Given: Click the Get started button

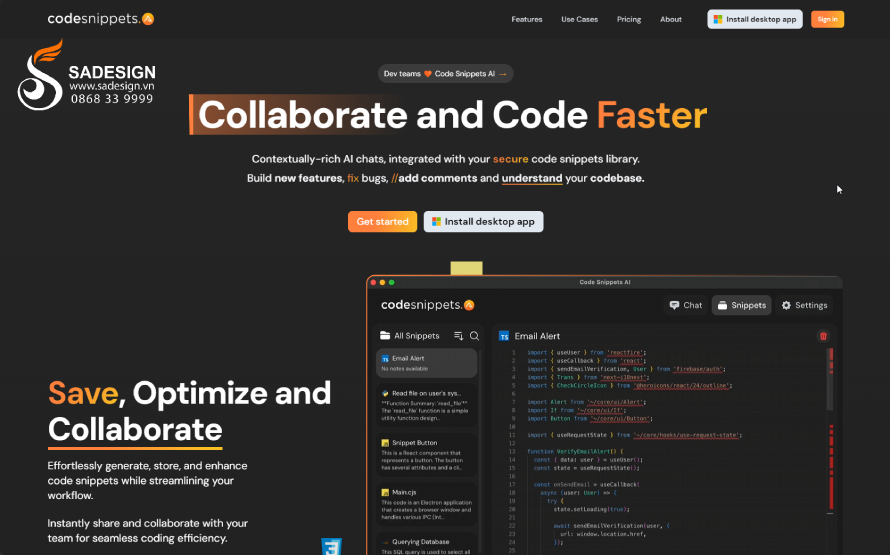Looking at the screenshot, I should (382, 222).
